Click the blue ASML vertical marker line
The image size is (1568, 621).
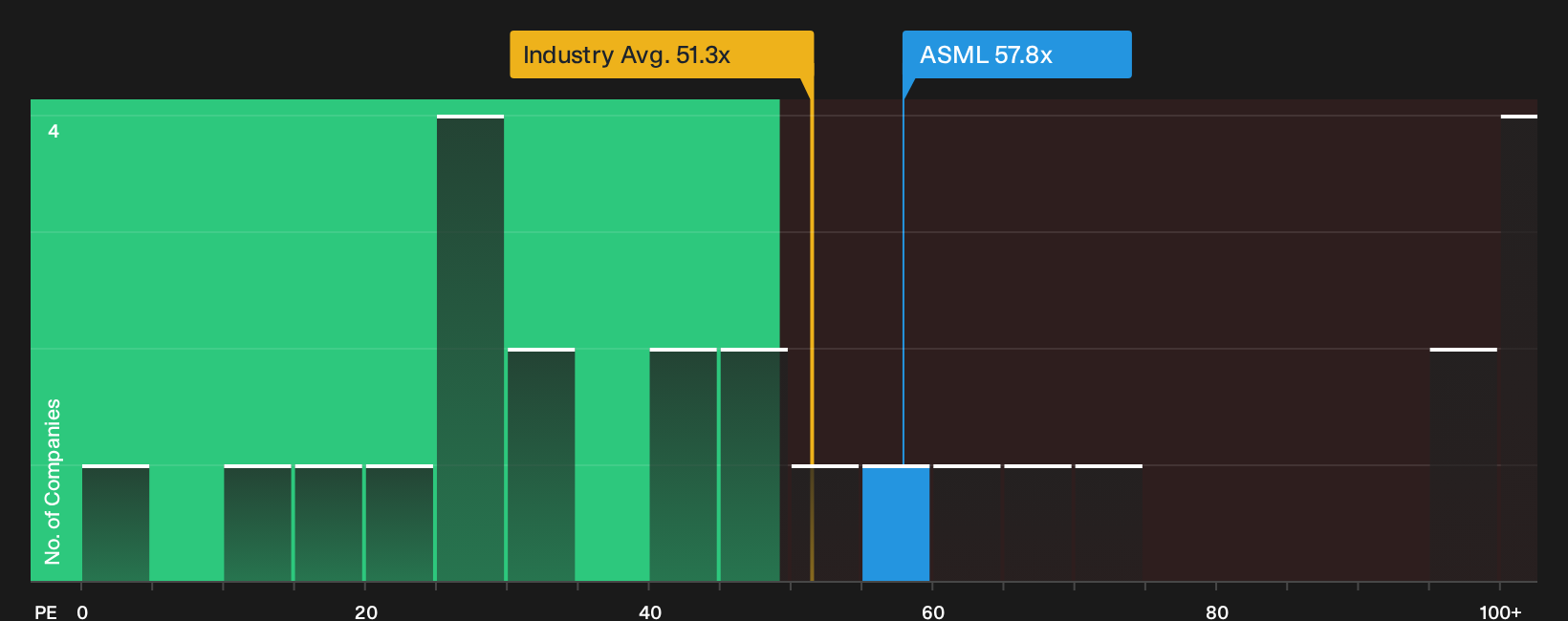pyautogui.click(x=904, y=282)
